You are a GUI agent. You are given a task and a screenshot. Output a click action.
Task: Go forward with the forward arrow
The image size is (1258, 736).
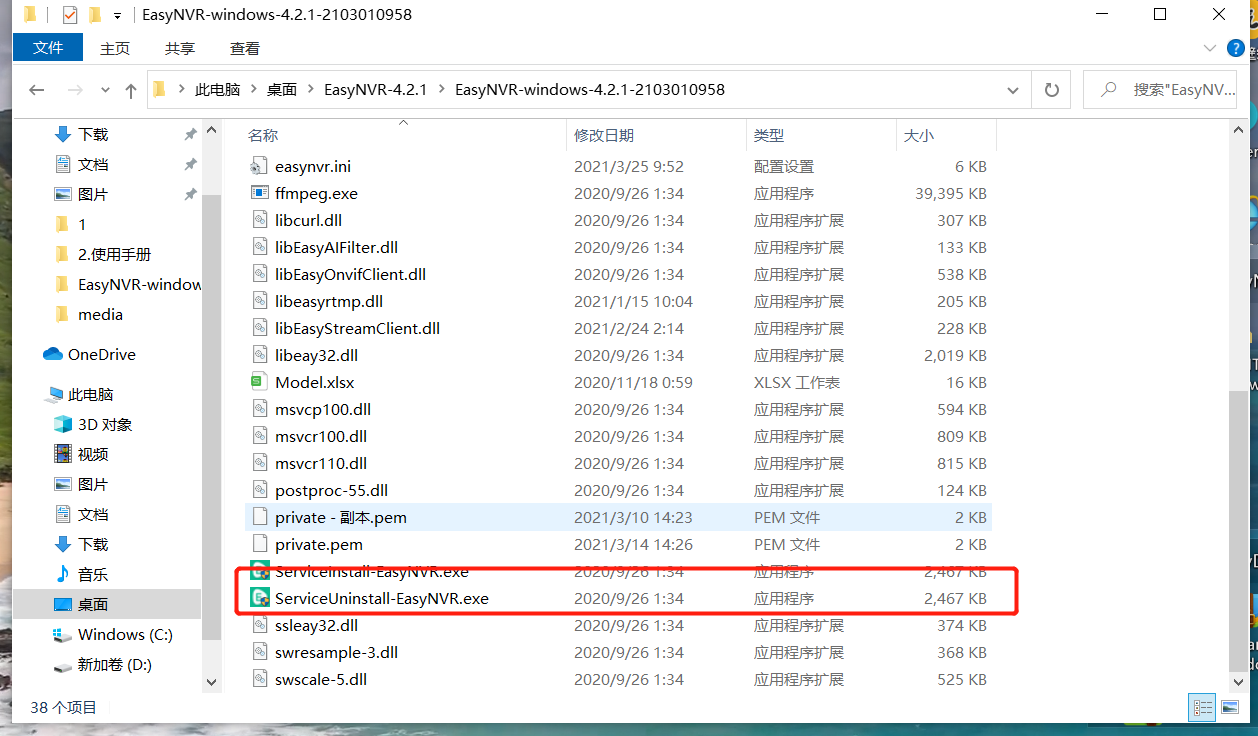(x=77, y=90)
